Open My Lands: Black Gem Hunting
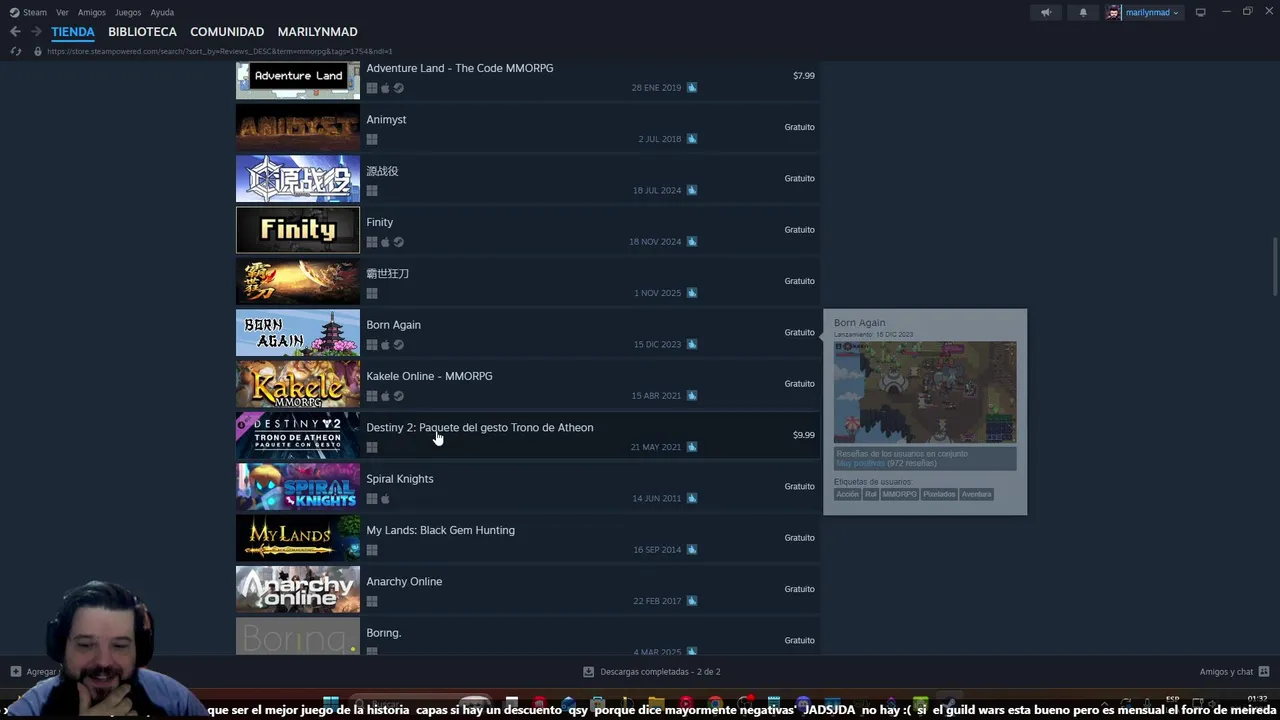1280x720 pixels. click(528, 538)
